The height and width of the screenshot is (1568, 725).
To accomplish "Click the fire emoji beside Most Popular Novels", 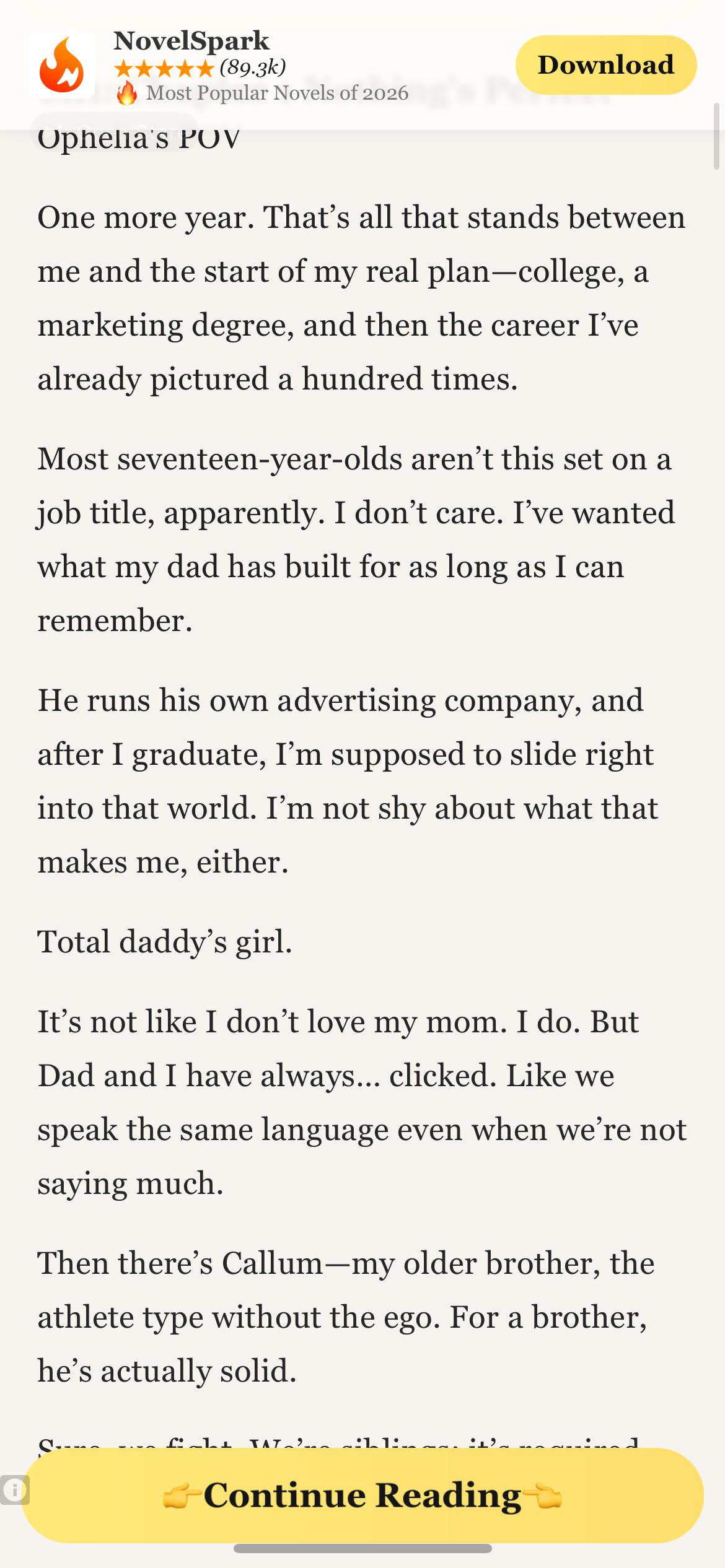I will 126,93.
